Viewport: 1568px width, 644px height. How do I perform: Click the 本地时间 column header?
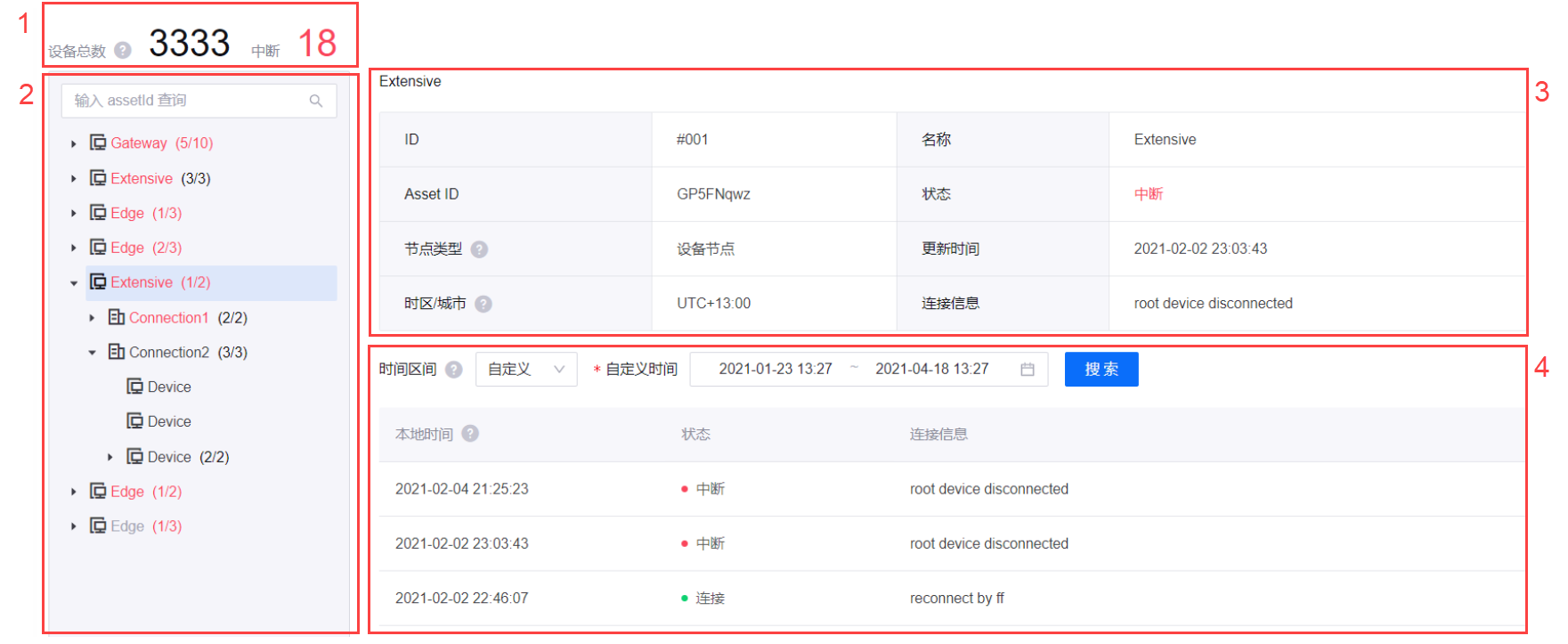[x=424, y=435]
